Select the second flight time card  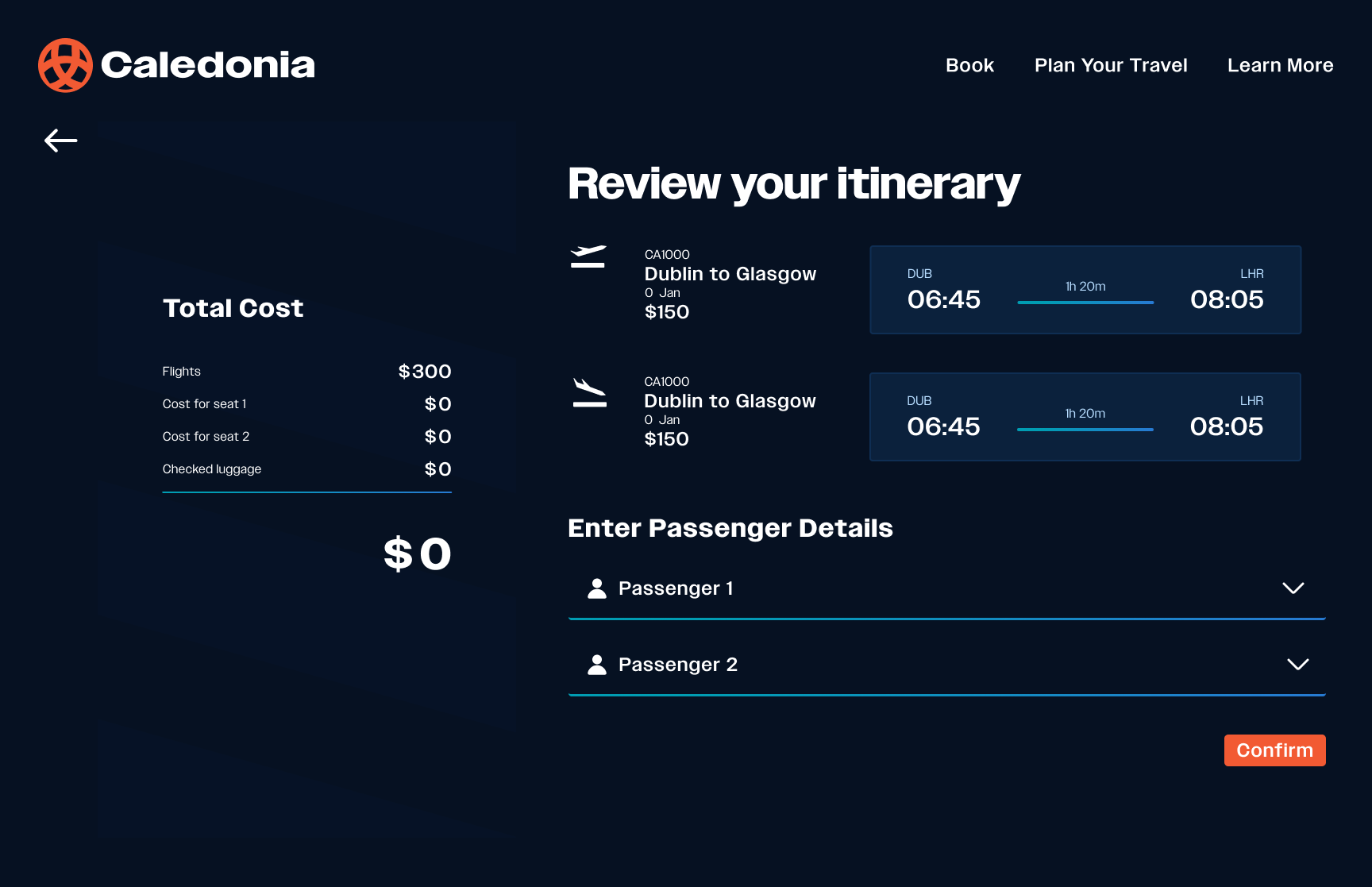coord(1085,417)
